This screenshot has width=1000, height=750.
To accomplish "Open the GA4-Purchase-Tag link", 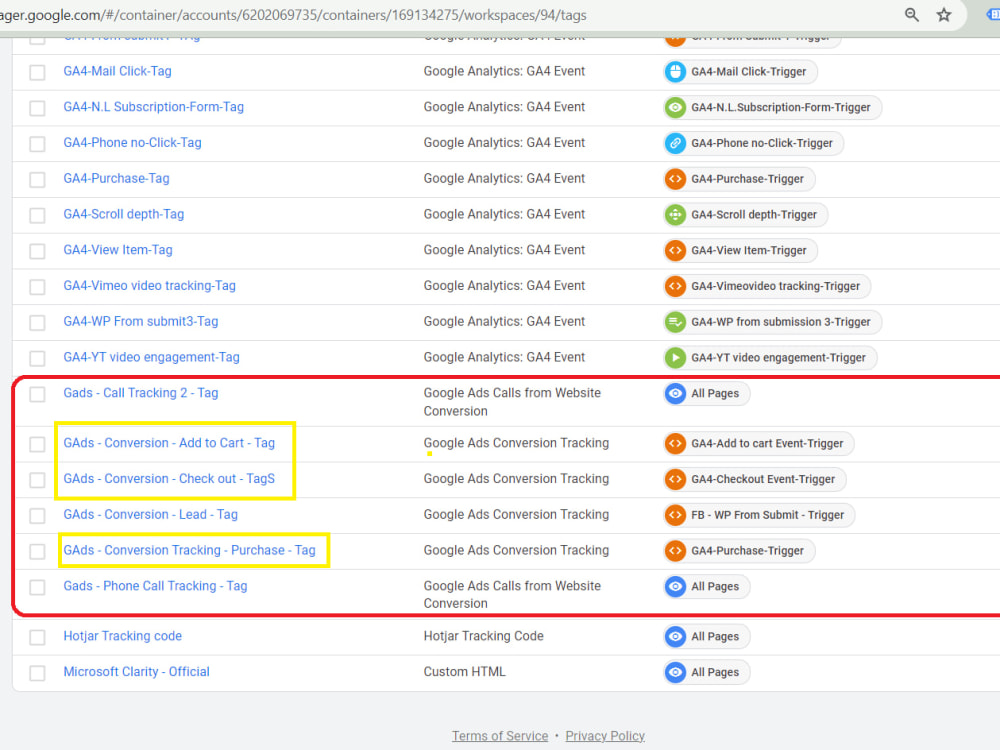I will tap(116, 178).
